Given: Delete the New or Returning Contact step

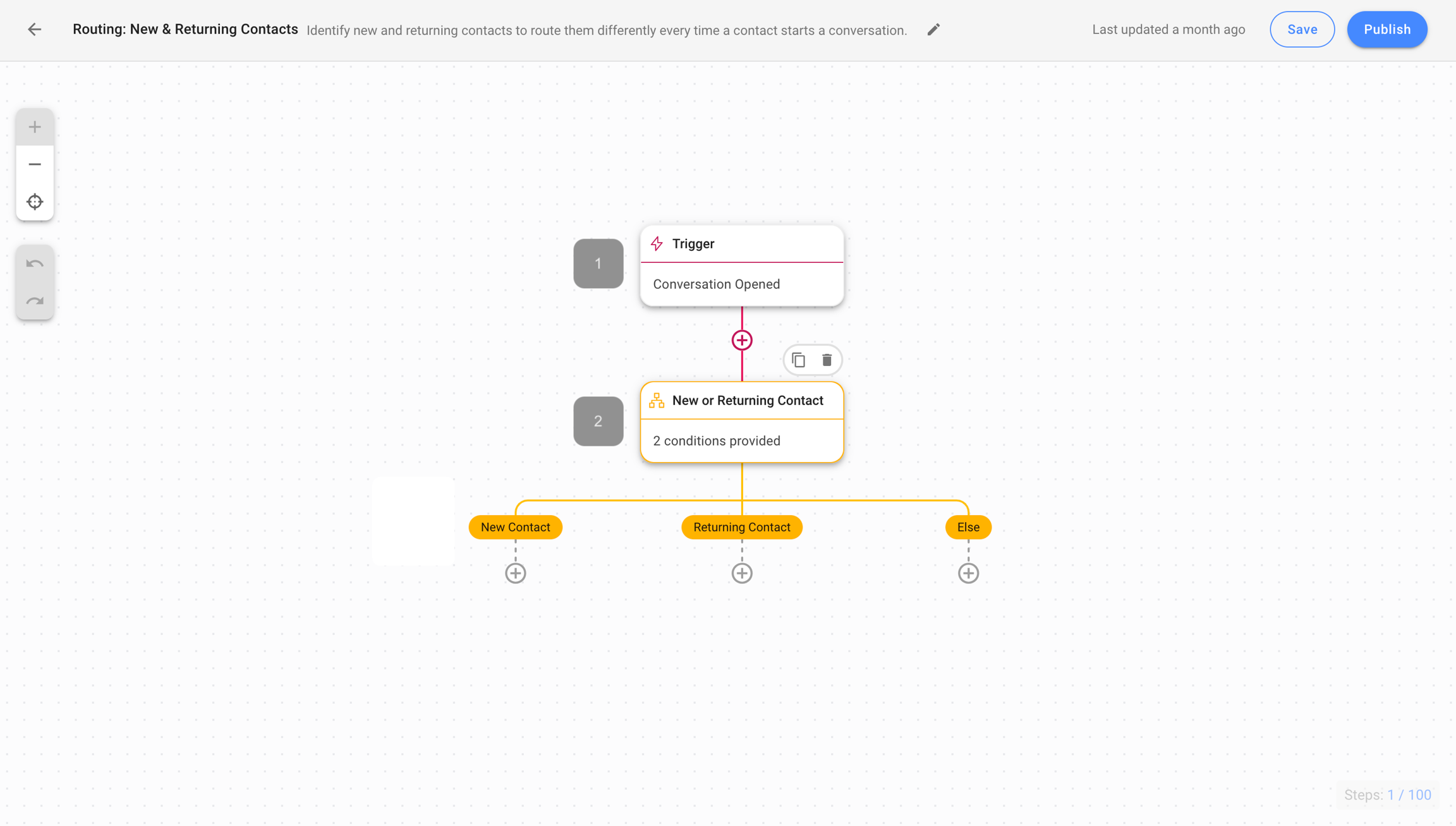Looking at the screenshot, I should (827, 360).
